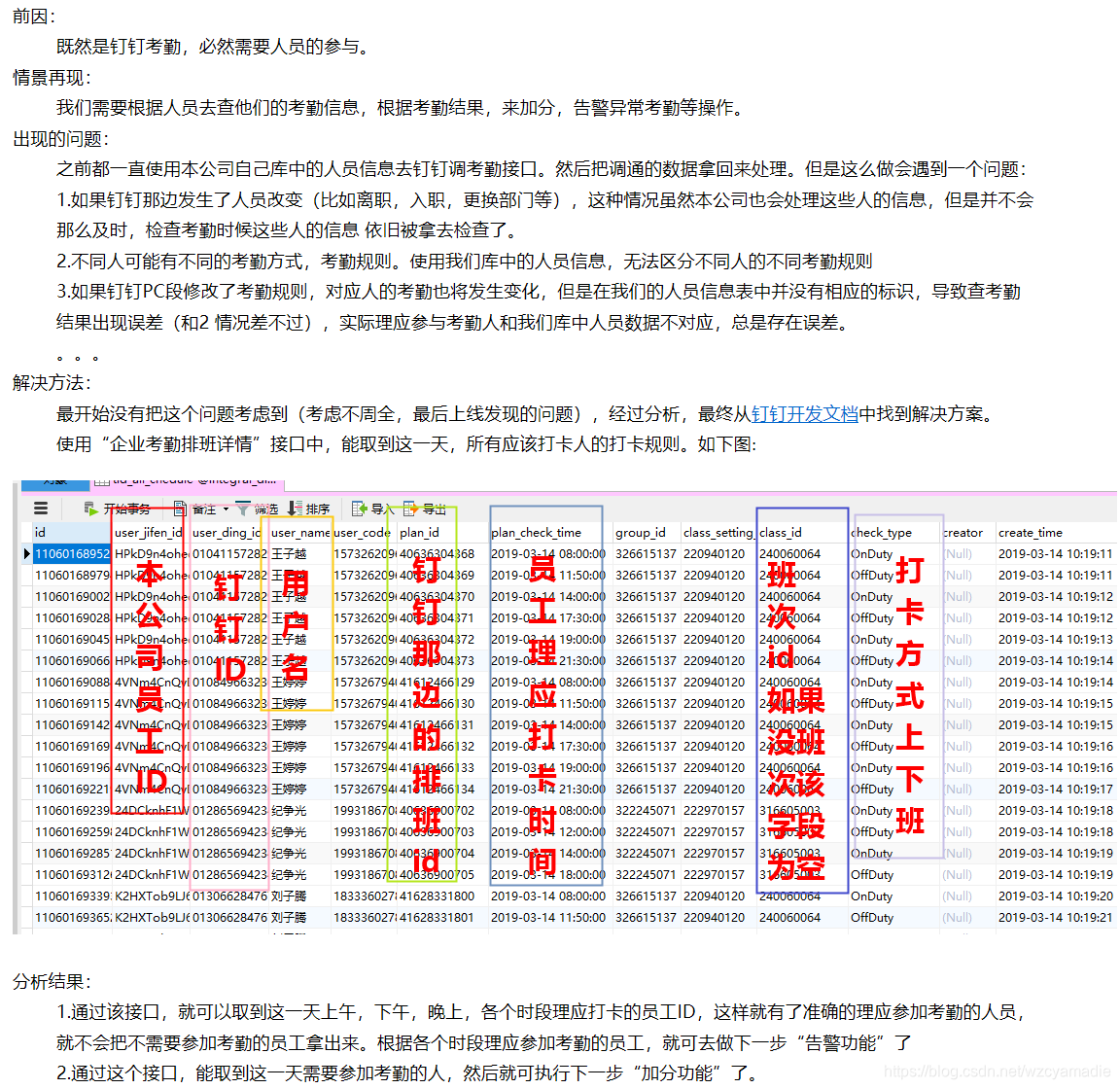1120x1089 pixels.
Task: Select the user_name column header
Action: point(298,533)
